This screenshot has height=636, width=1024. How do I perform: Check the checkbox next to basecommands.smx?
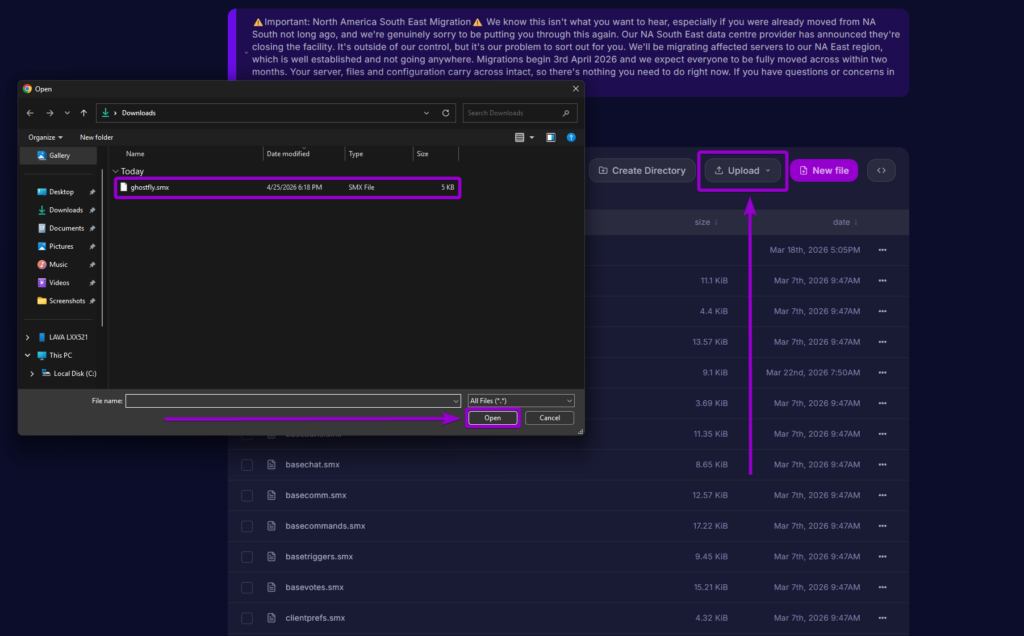tap(246, 526)
